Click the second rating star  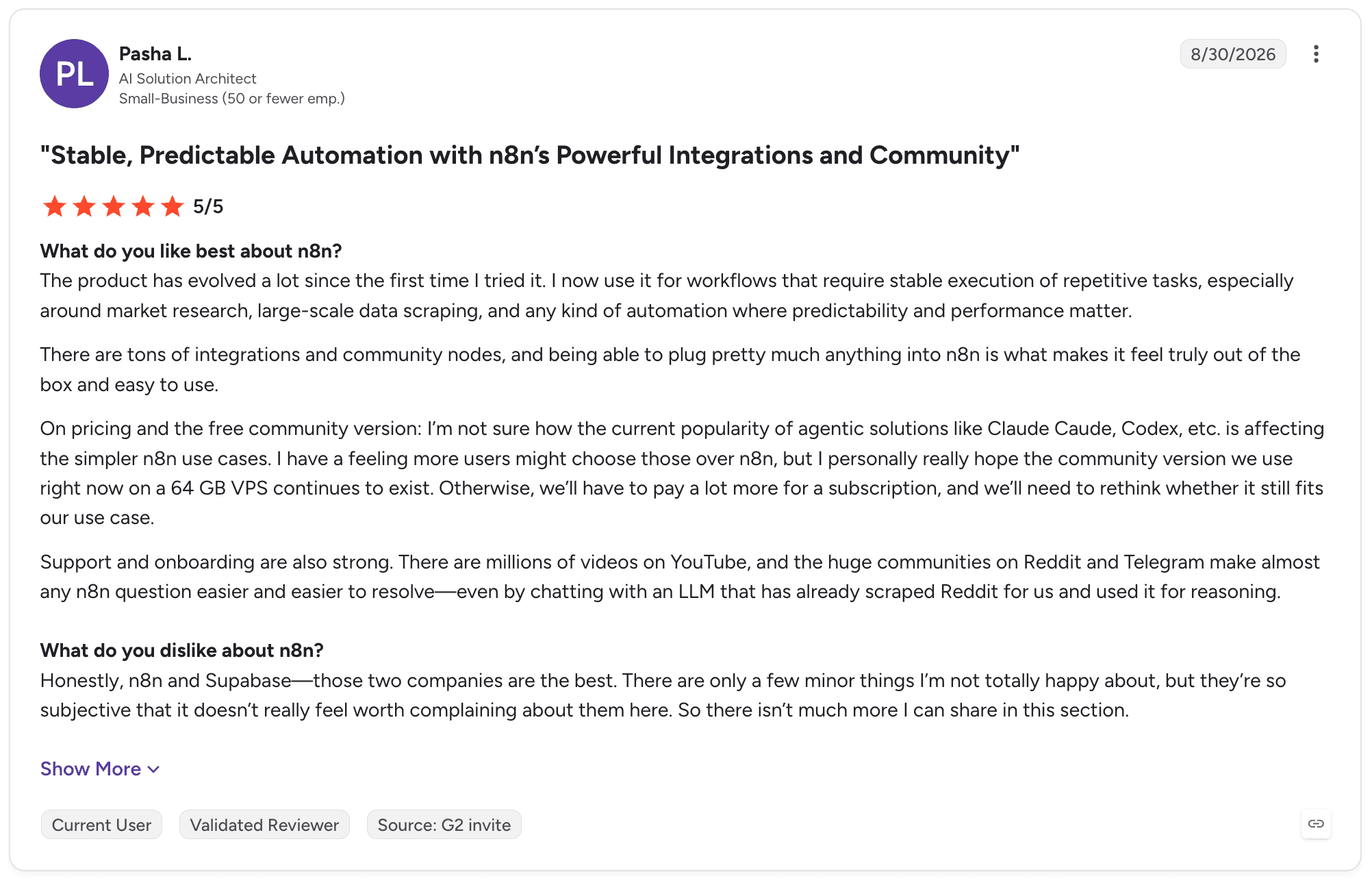pos(84,206)
